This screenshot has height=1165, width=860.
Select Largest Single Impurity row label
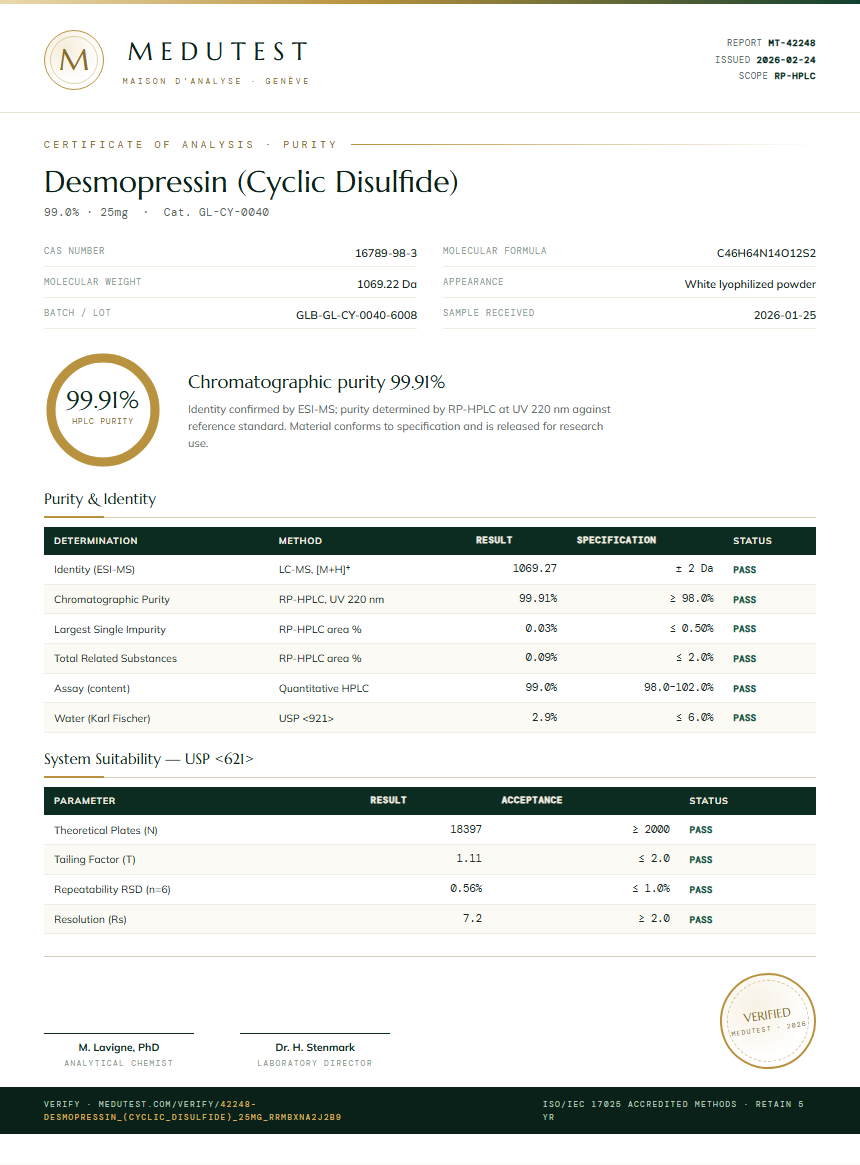pyautogui.click(x=109, y=629)
